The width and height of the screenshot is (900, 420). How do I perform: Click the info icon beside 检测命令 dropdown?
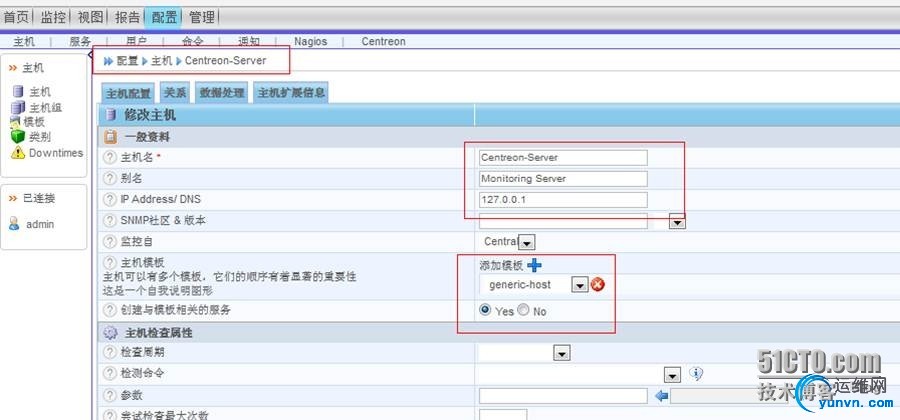pyautogui.click(x=696, y=374)
